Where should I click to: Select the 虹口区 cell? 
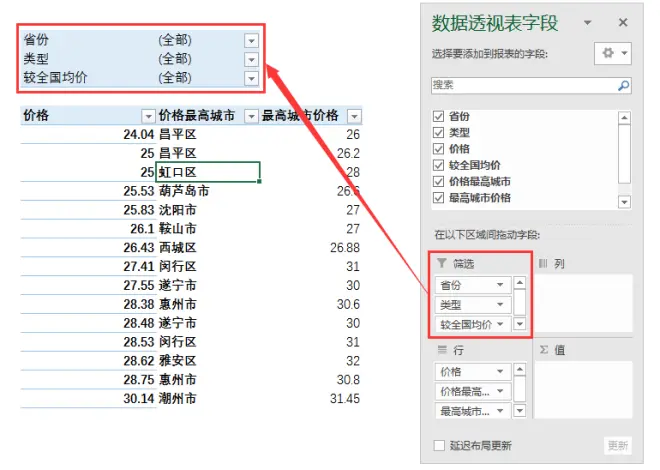coord(208,172)
